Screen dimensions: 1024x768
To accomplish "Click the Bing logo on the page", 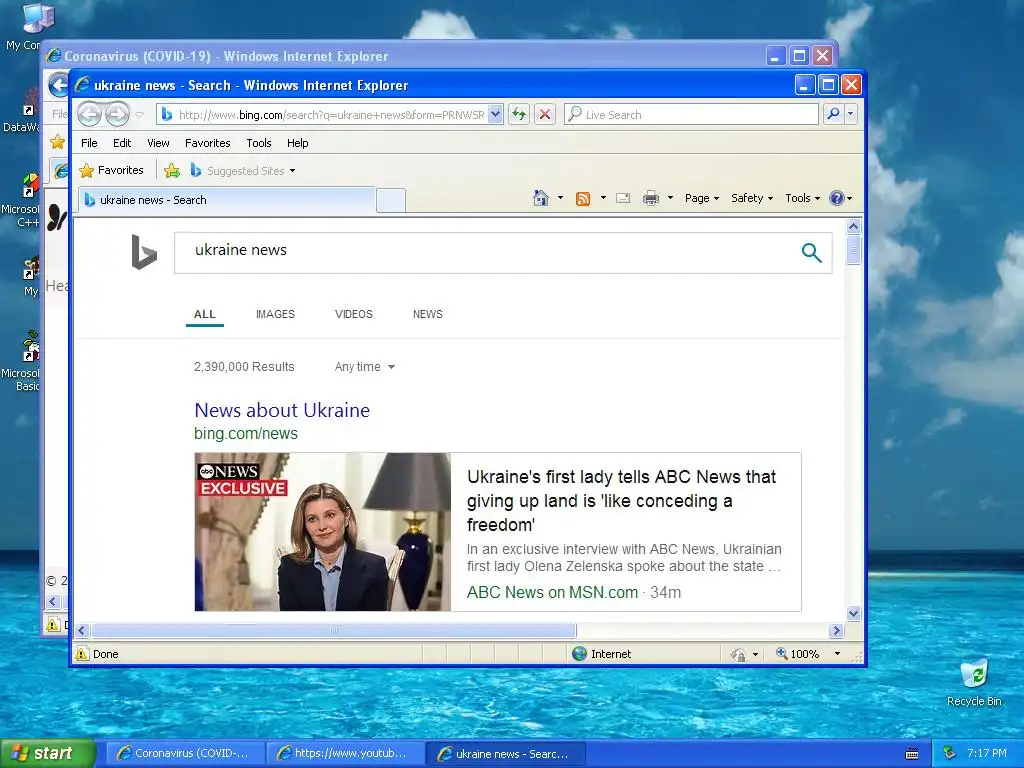I will (x=144, y=252).
